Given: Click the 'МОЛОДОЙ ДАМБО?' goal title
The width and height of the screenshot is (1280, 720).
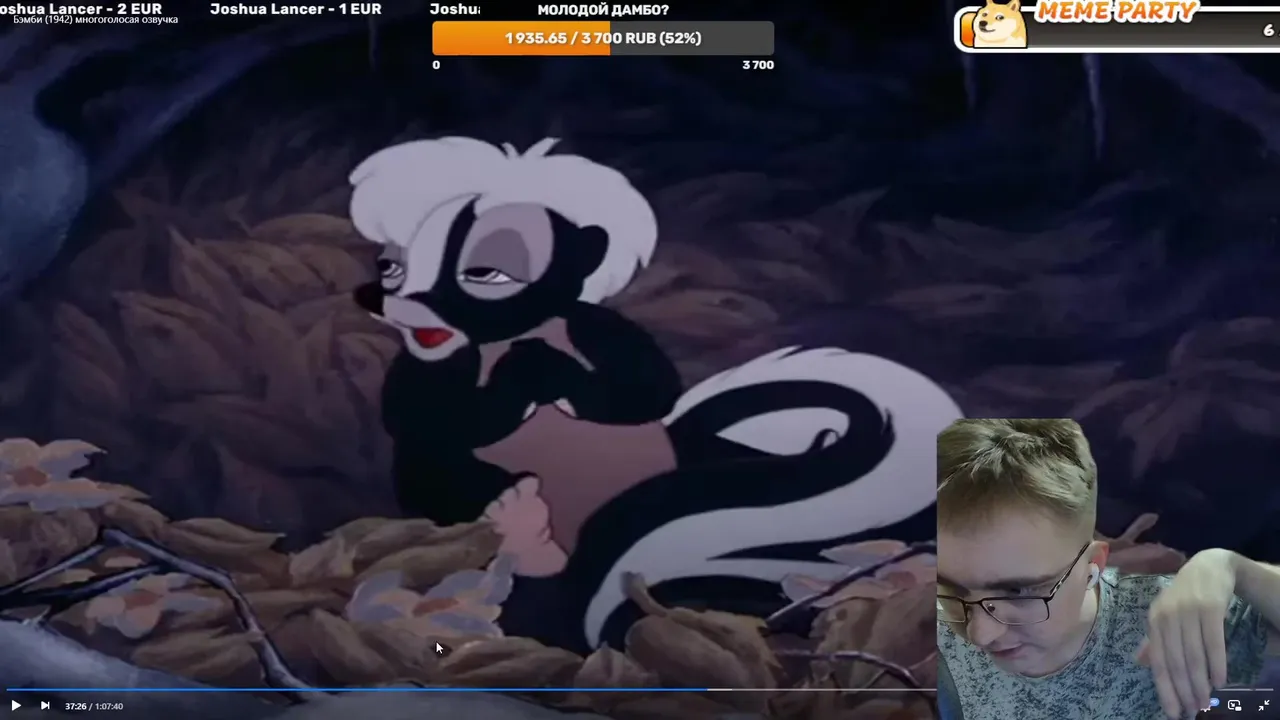Looking at the screenshot, I should point(603,10).
